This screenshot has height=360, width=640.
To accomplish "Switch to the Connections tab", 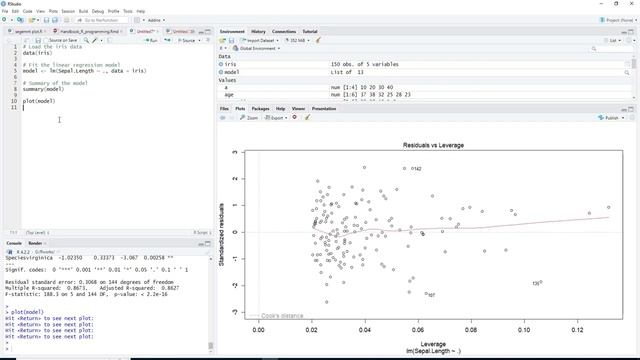I will tap(284, 31).
